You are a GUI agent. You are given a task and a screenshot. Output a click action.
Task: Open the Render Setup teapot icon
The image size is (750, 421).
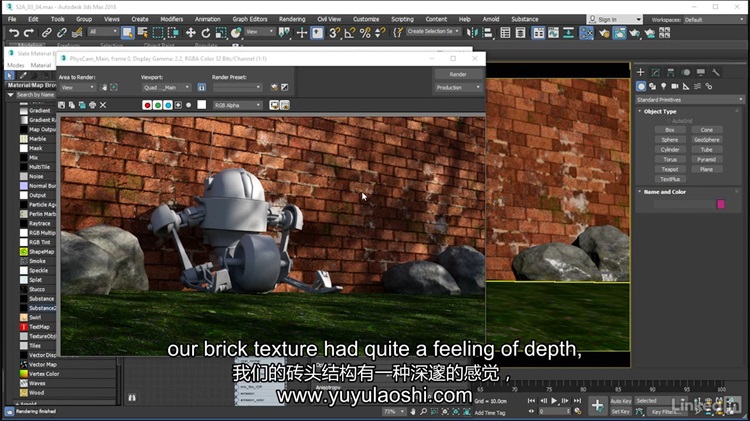point(604,33)
